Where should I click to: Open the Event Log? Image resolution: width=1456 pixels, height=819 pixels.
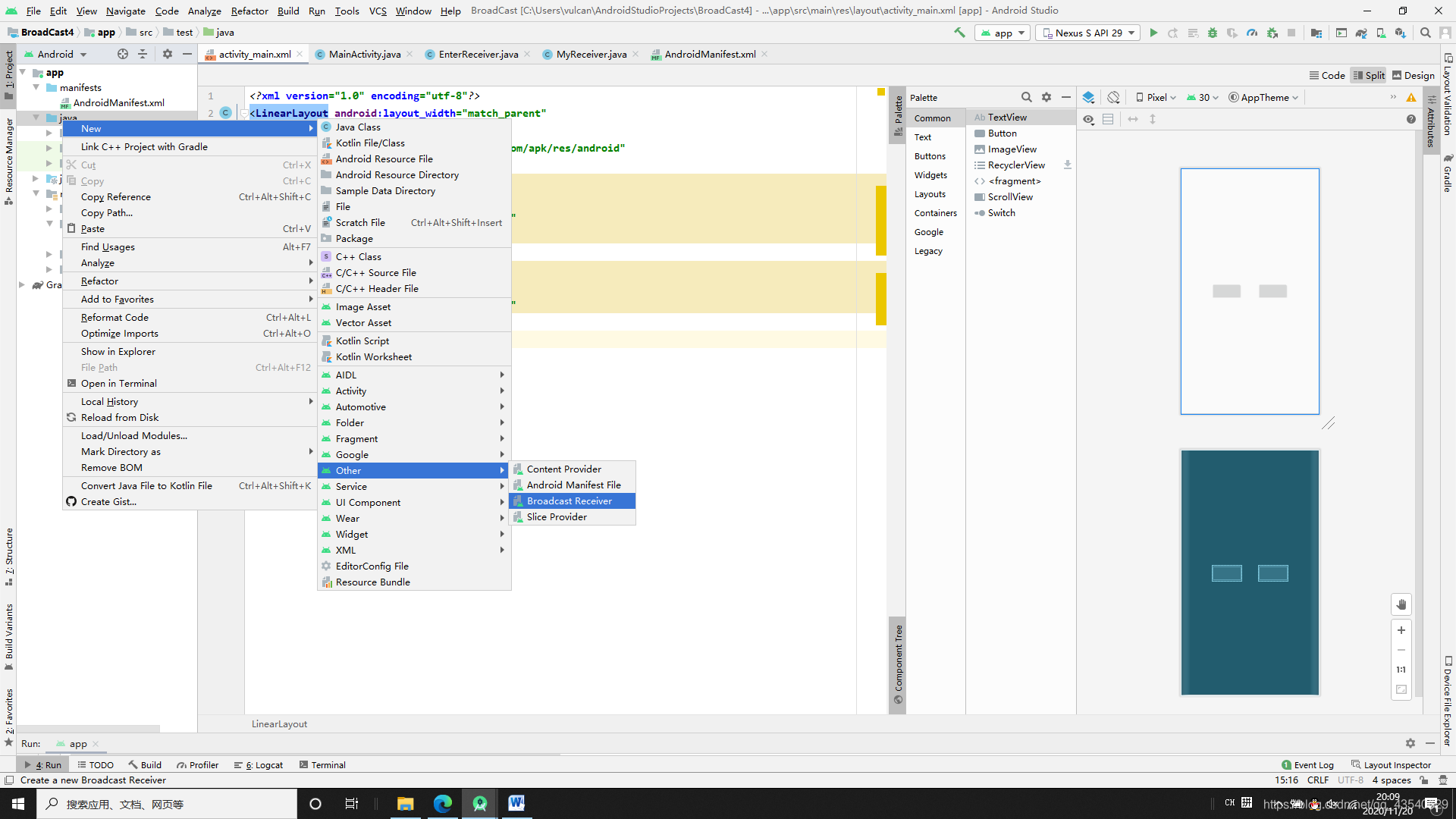1307,764
